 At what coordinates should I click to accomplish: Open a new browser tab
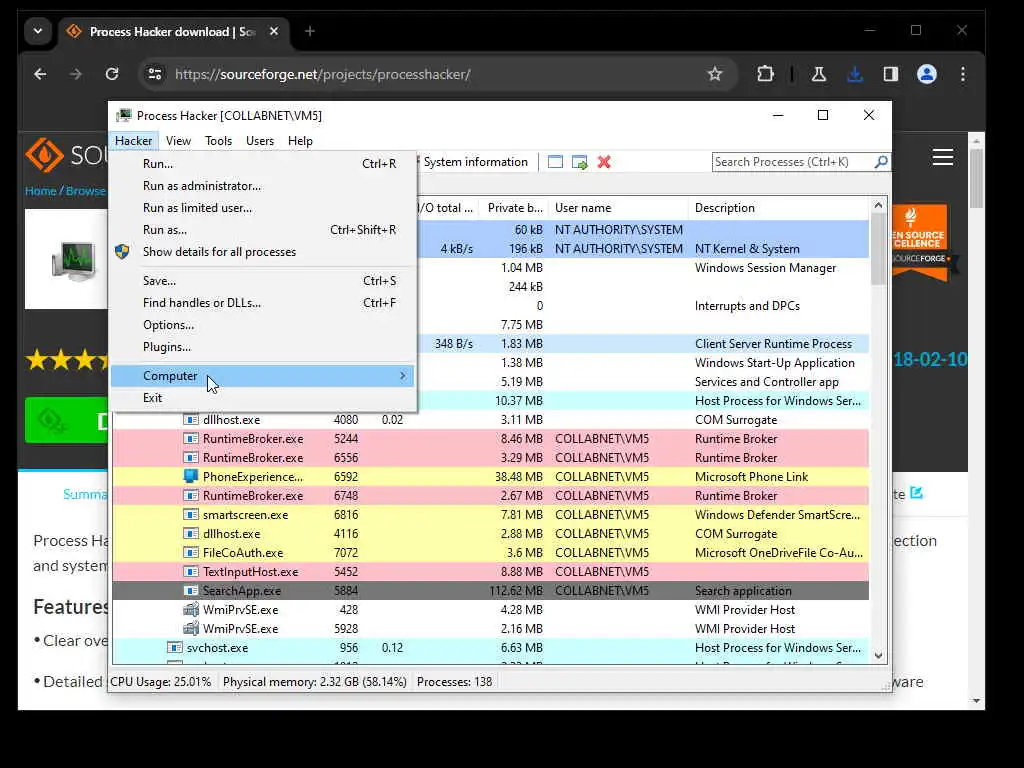[310, 31]
